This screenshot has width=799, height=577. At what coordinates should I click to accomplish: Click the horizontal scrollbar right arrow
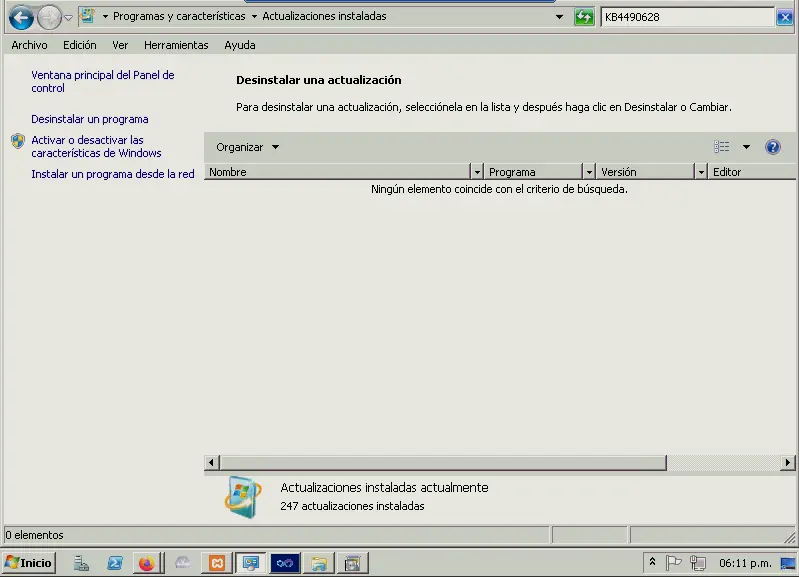click(x=788, y=463)
